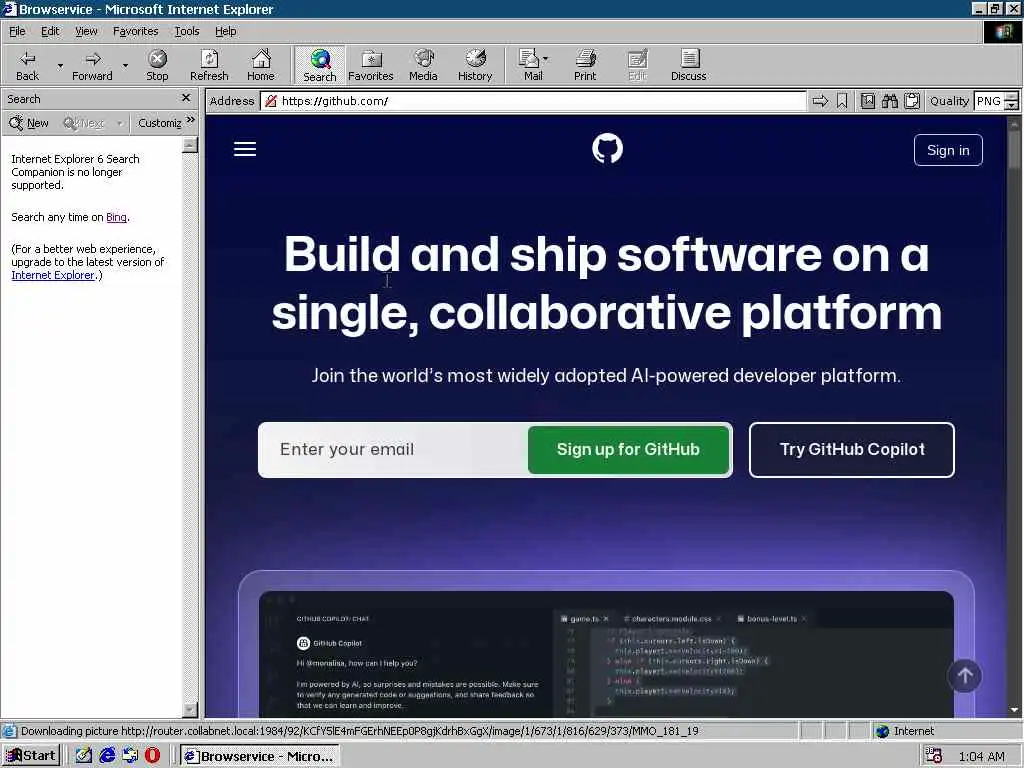Screen dimensions: 1024x768
Task: Click the Copilot chat preview image
Action: click(x=606, y=654)
